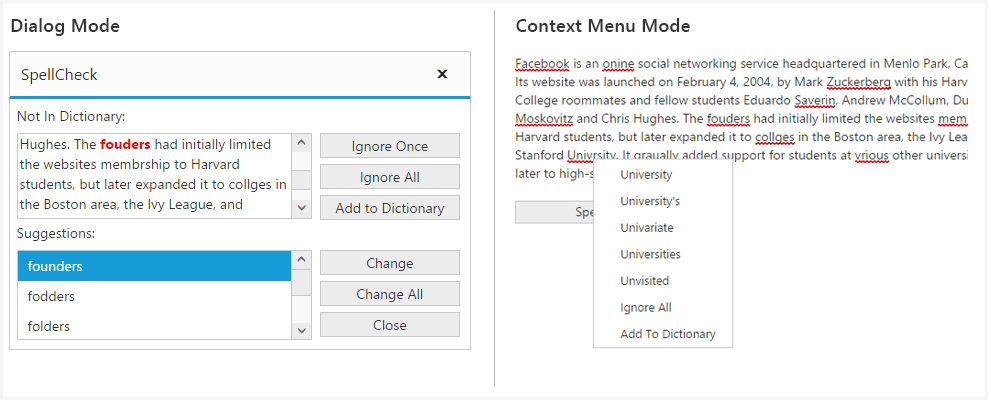The width and height of the screenshot is (988, 400).
Task: Click the Change button
Action: 390,263
